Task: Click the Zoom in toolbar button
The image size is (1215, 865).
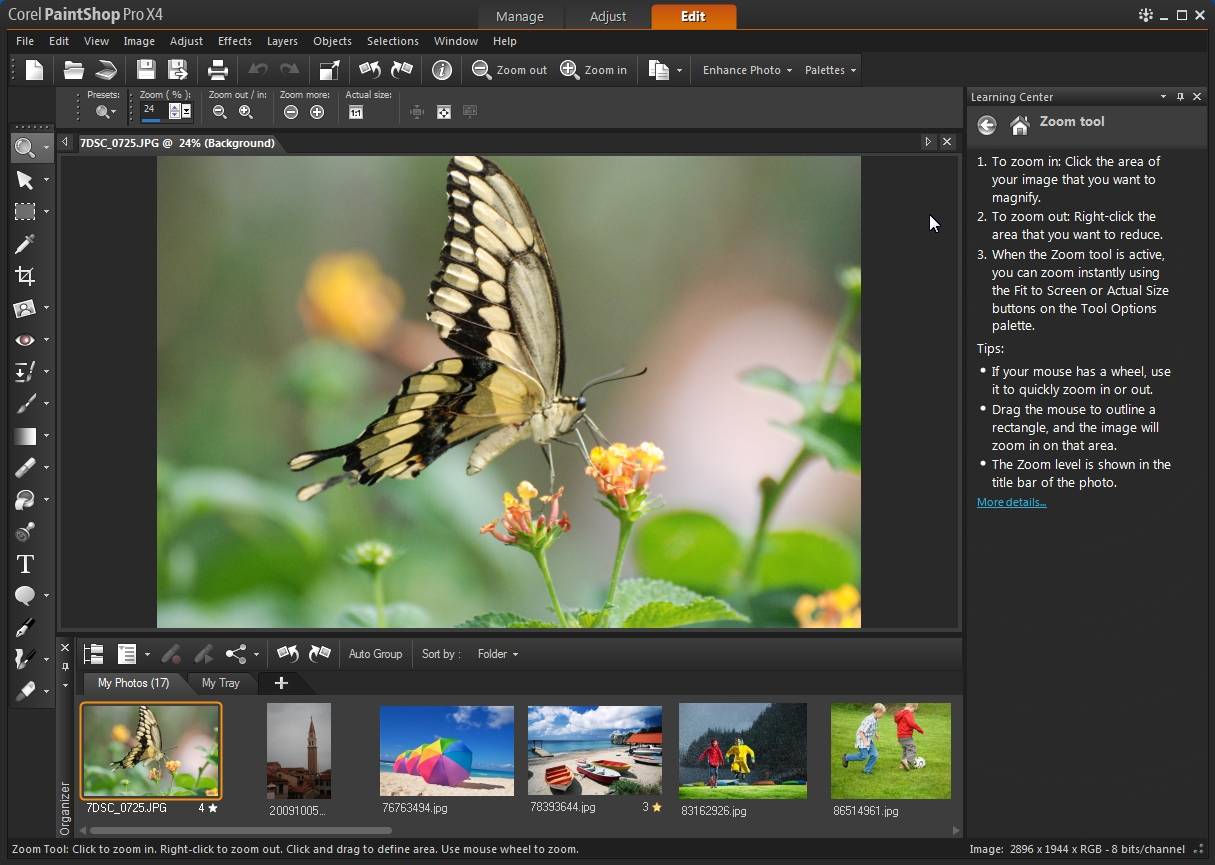Action: tap(594, 70)
